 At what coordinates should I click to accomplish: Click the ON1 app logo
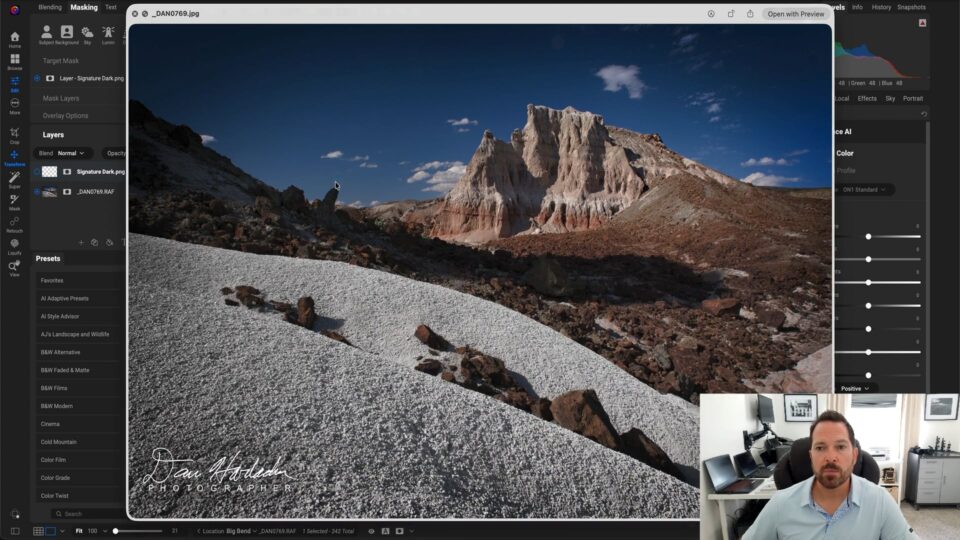point(15,9)
